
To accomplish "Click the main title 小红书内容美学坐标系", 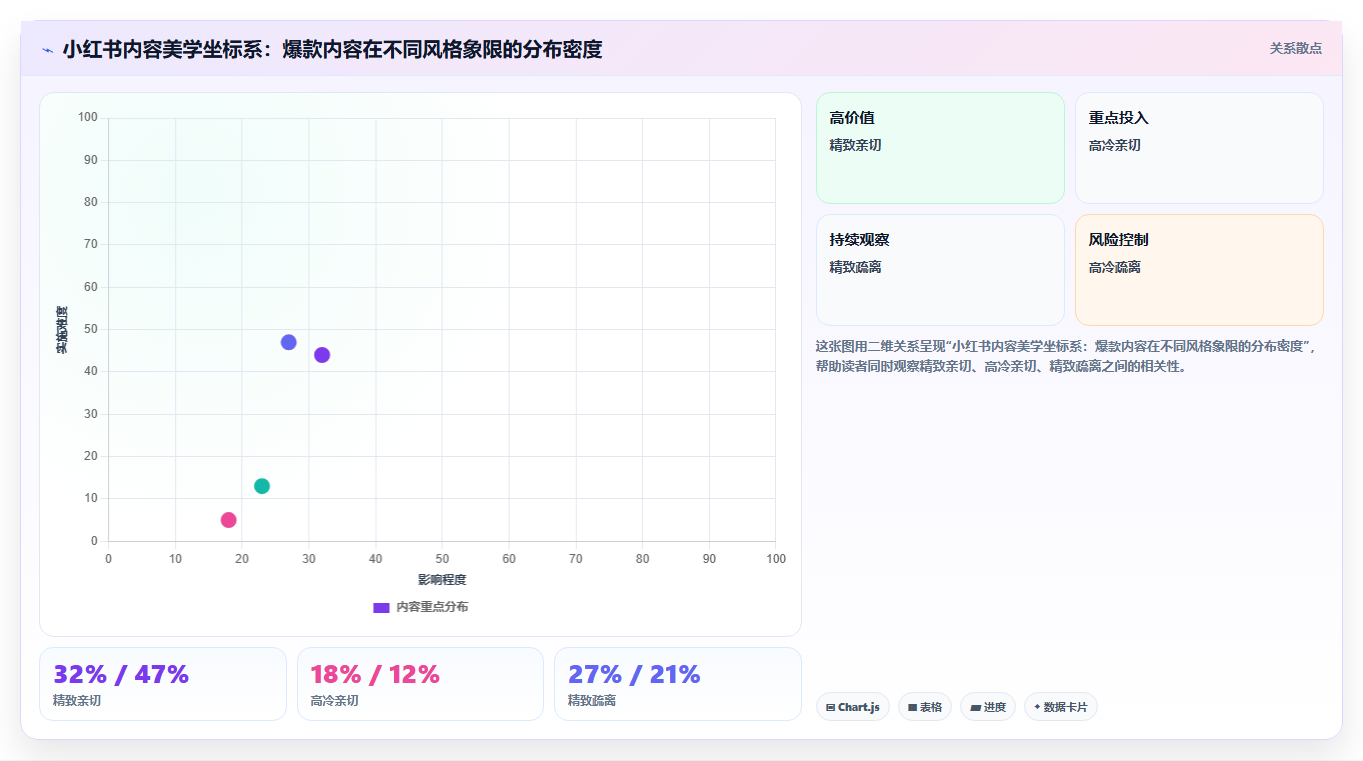I will pyautogui.click(x=332, y=50).
